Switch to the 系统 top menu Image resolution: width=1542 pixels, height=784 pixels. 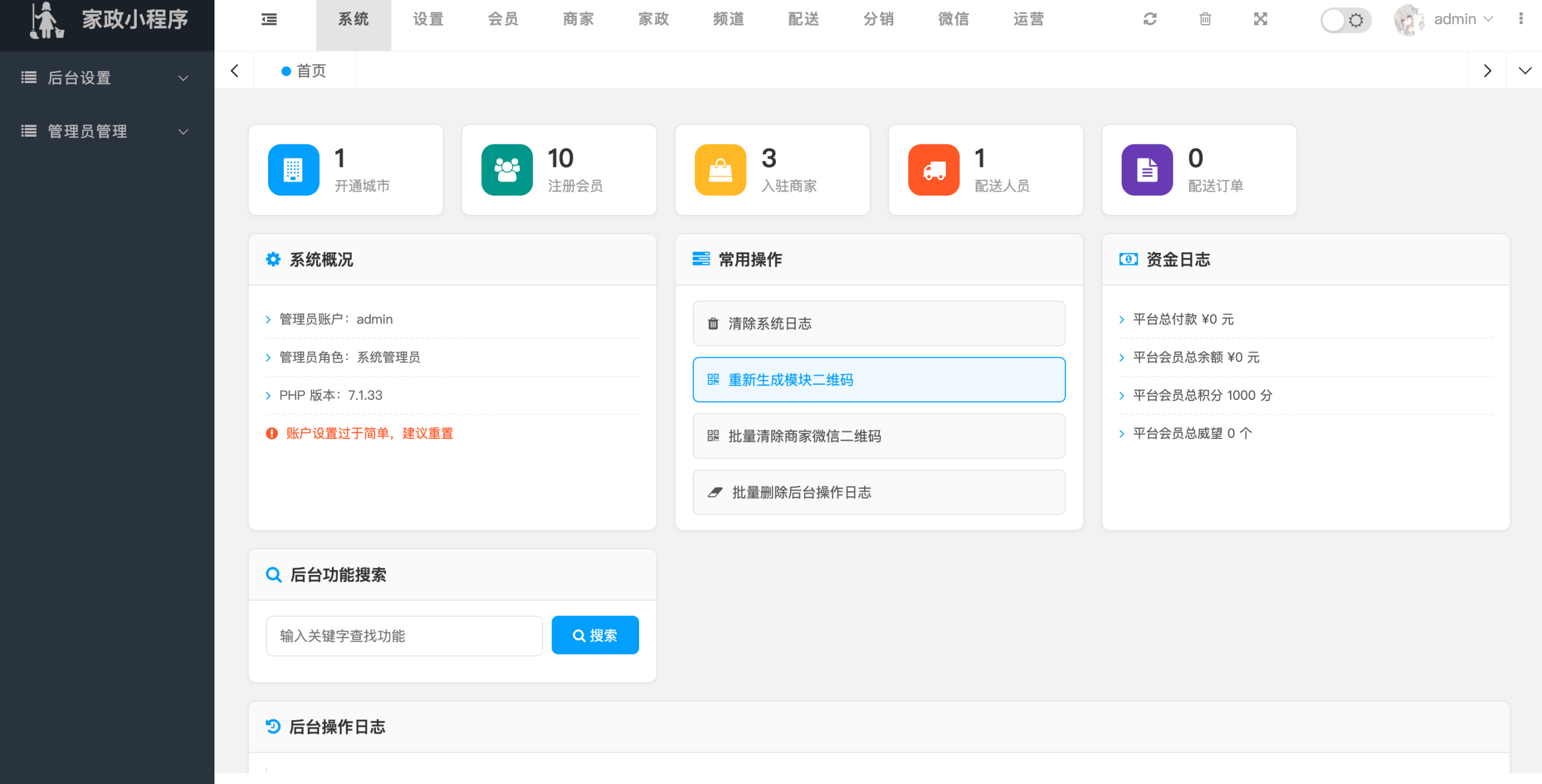click(x=354, y=19)
